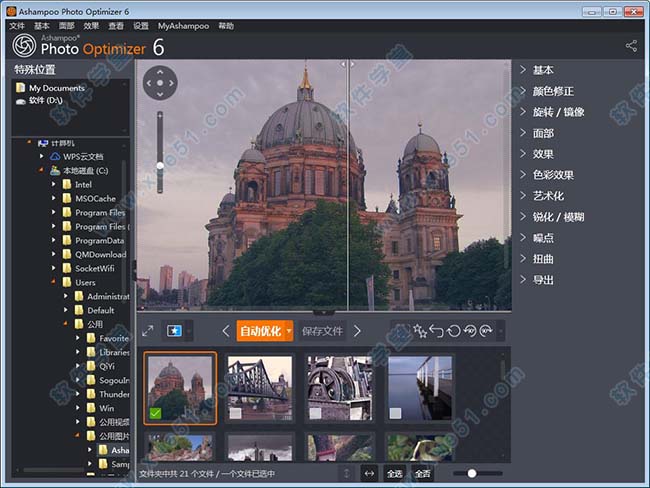Image resolution: width=650 pixels, height=488 pixels.
Task: Toggle the green checkbox on the cathedral thumbnail
Action: (155, 413)
